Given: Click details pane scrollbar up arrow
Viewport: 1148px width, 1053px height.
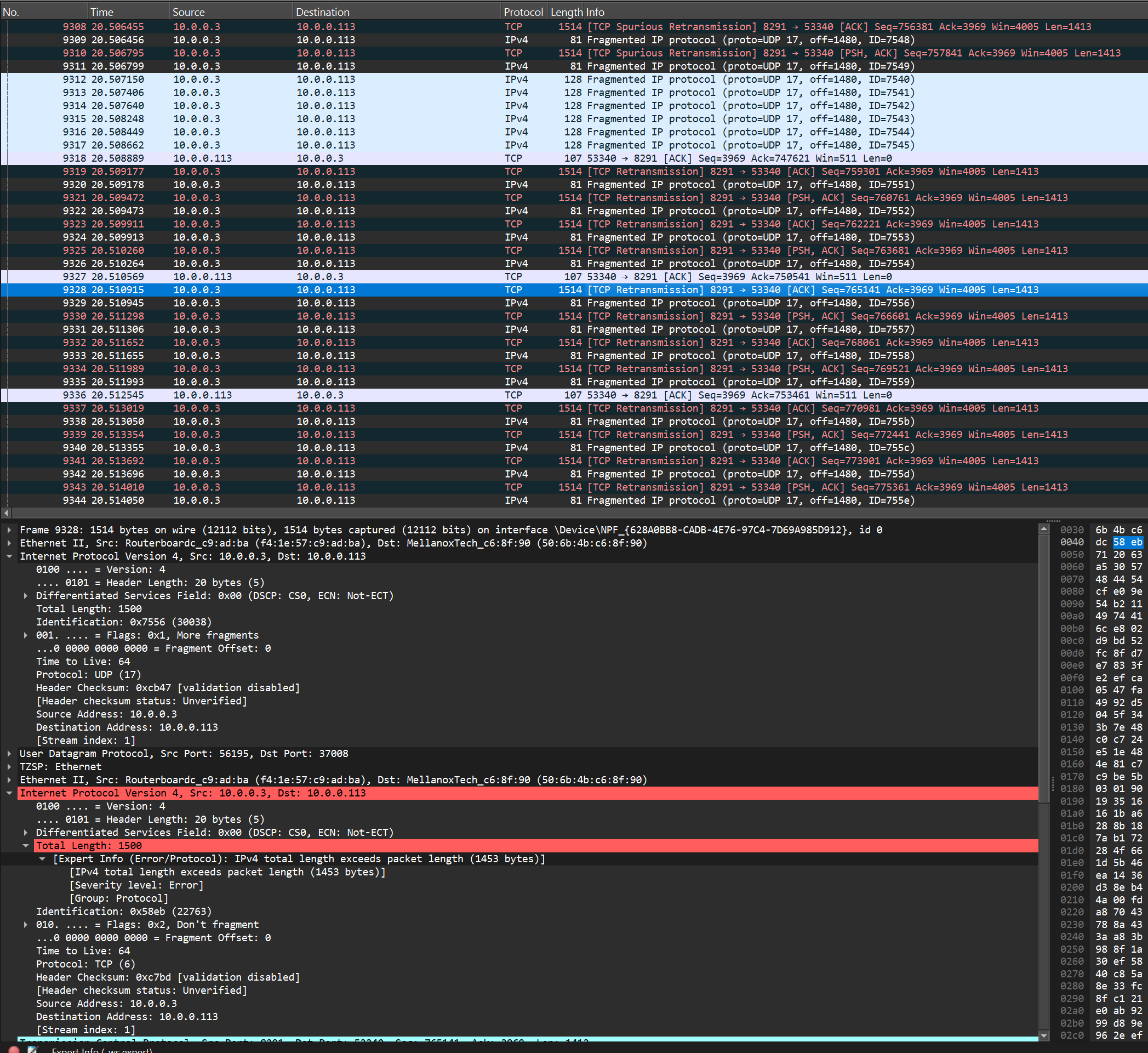Looking at the screenshot, I should (1044, 529).
